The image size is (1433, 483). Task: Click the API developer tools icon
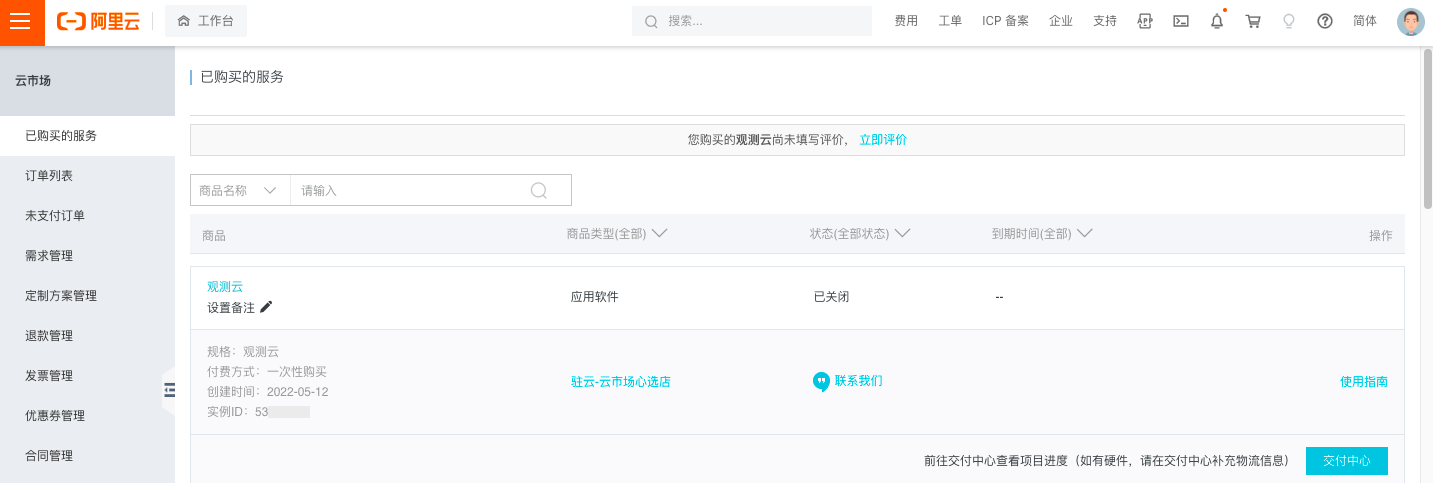[1145, 21]
